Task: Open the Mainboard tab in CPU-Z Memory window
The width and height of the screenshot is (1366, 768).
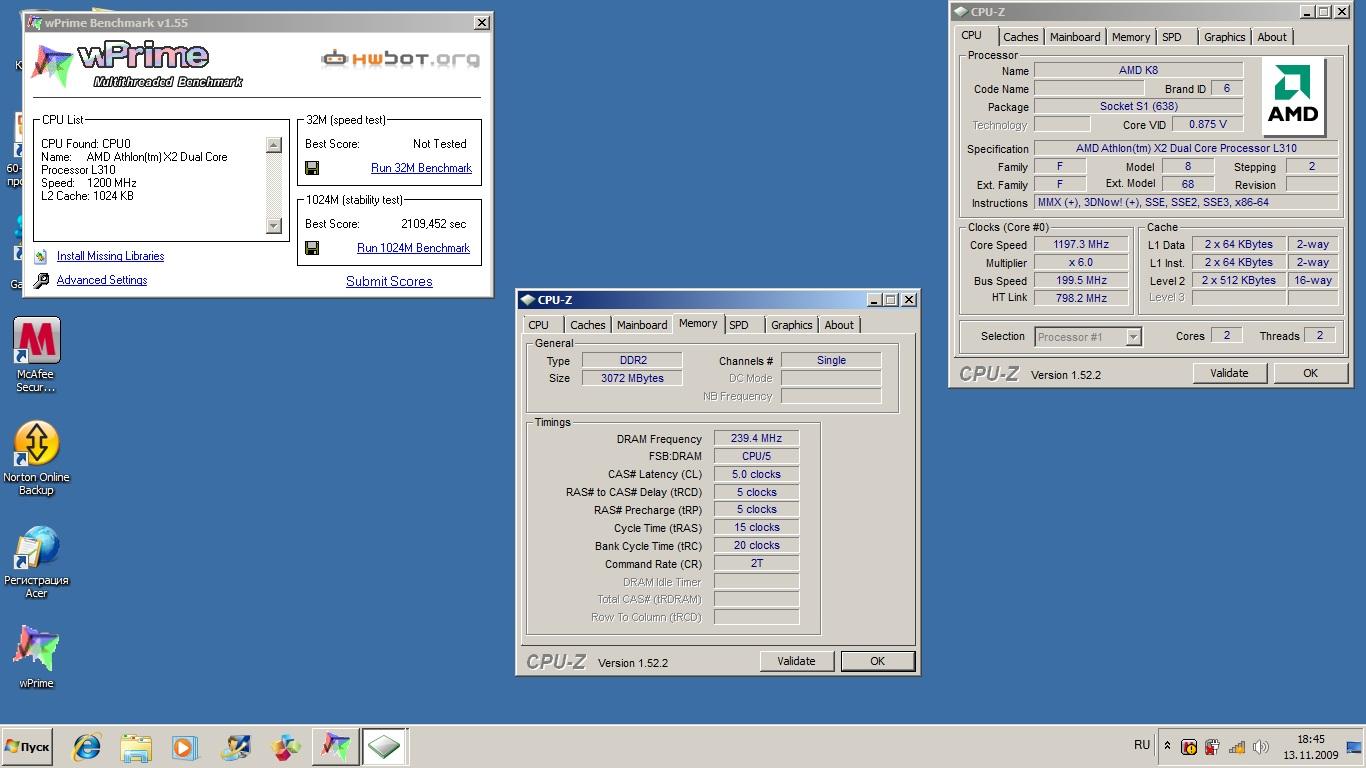Action: click(641, 325)
